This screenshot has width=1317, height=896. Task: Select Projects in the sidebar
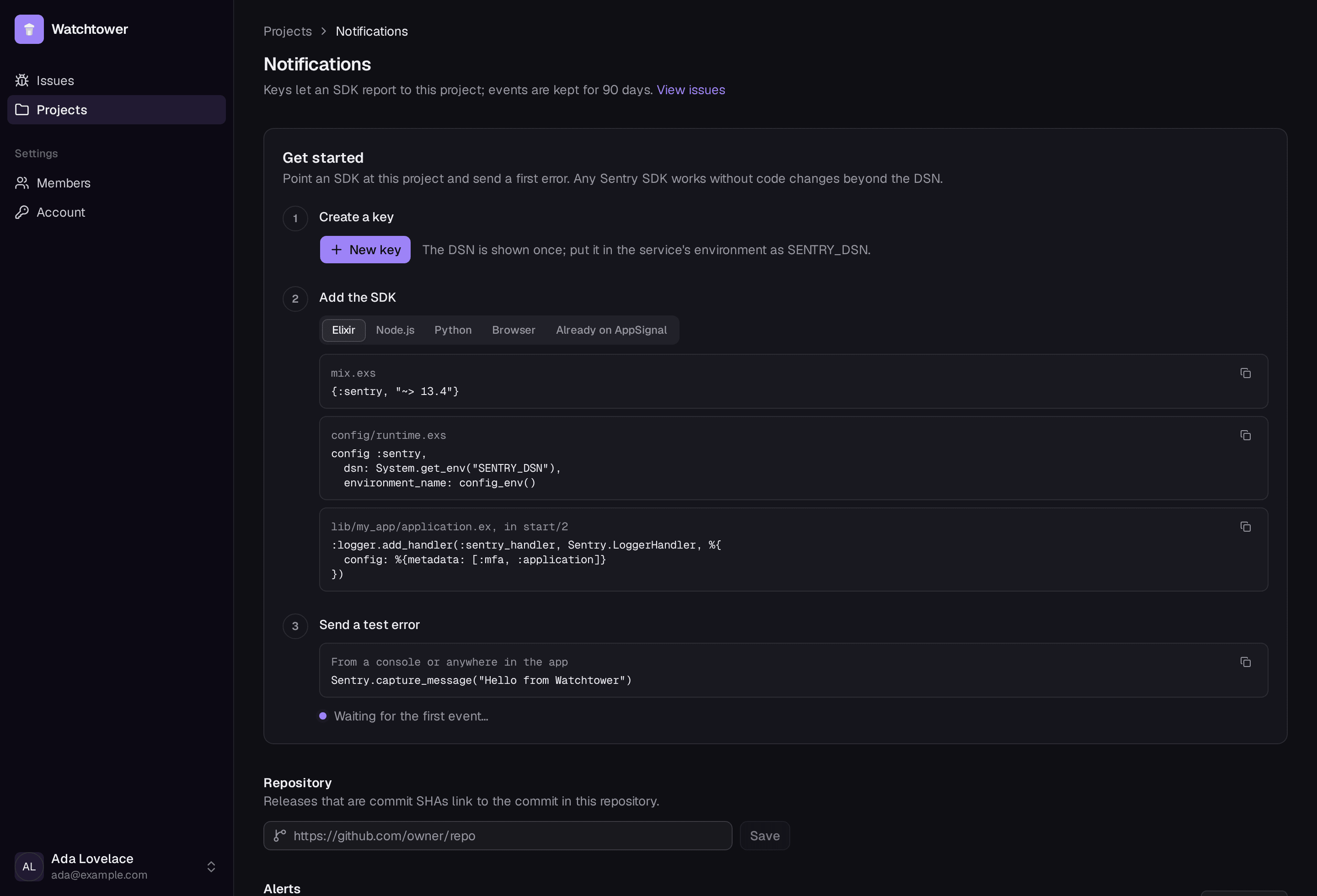116,110
